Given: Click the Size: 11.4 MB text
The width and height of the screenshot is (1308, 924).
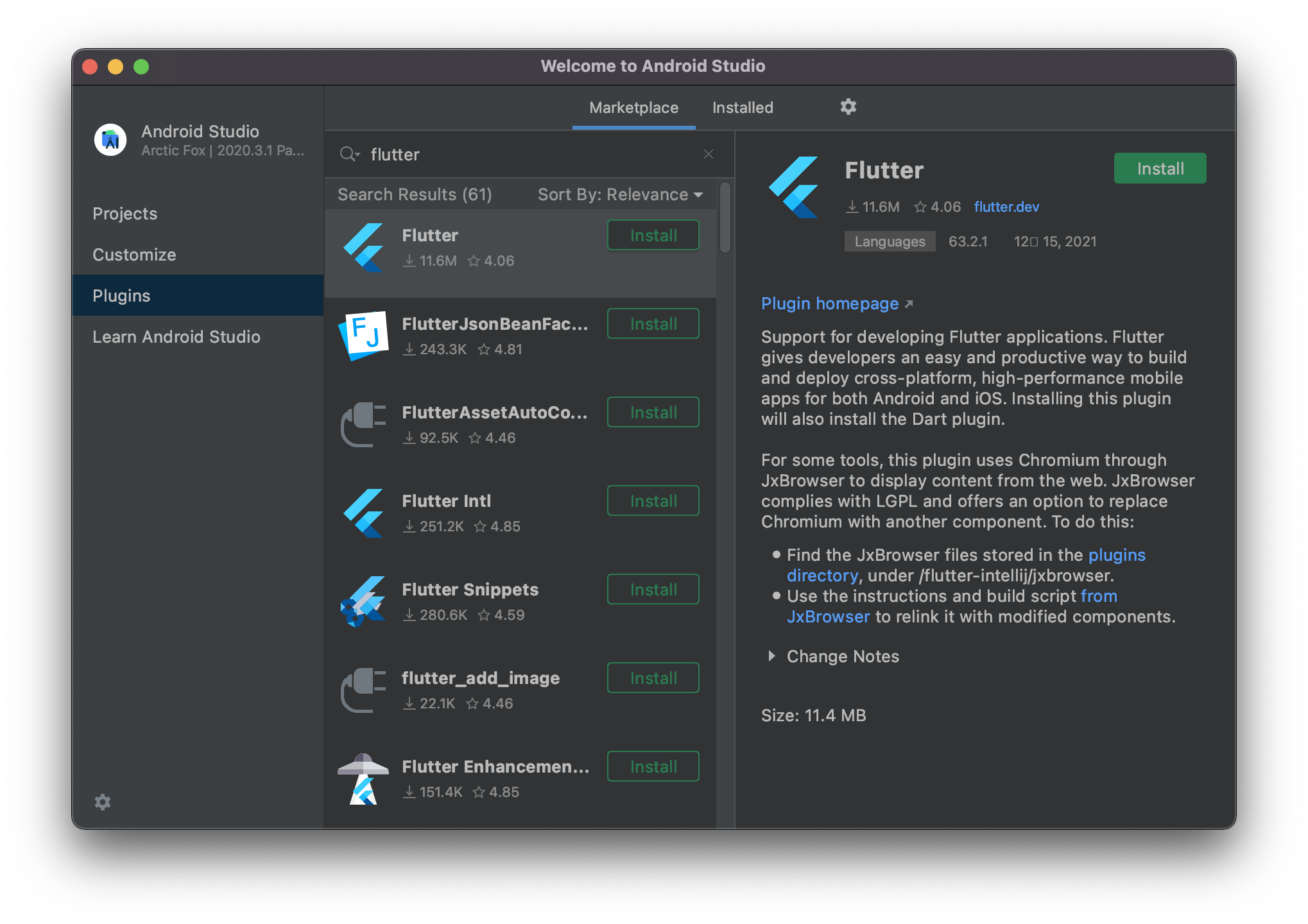Looking at the screenshot, I should [813, 715].
